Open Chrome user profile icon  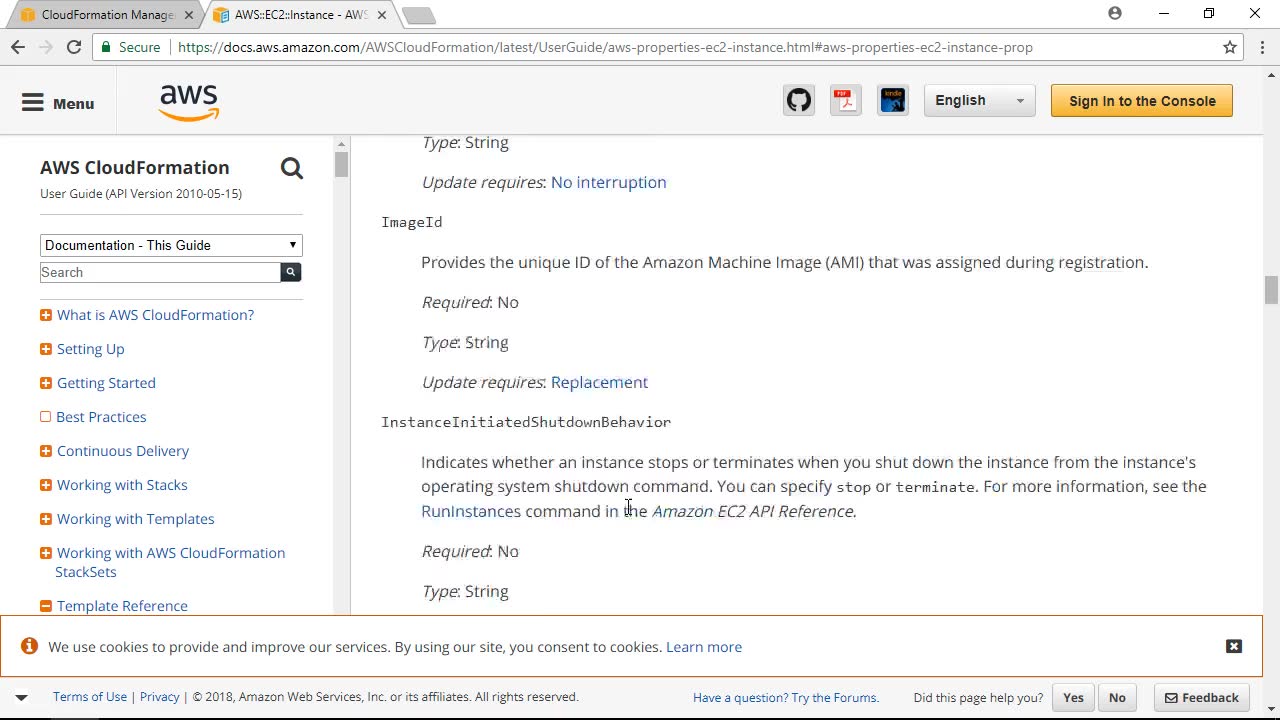pos(1115,13)
